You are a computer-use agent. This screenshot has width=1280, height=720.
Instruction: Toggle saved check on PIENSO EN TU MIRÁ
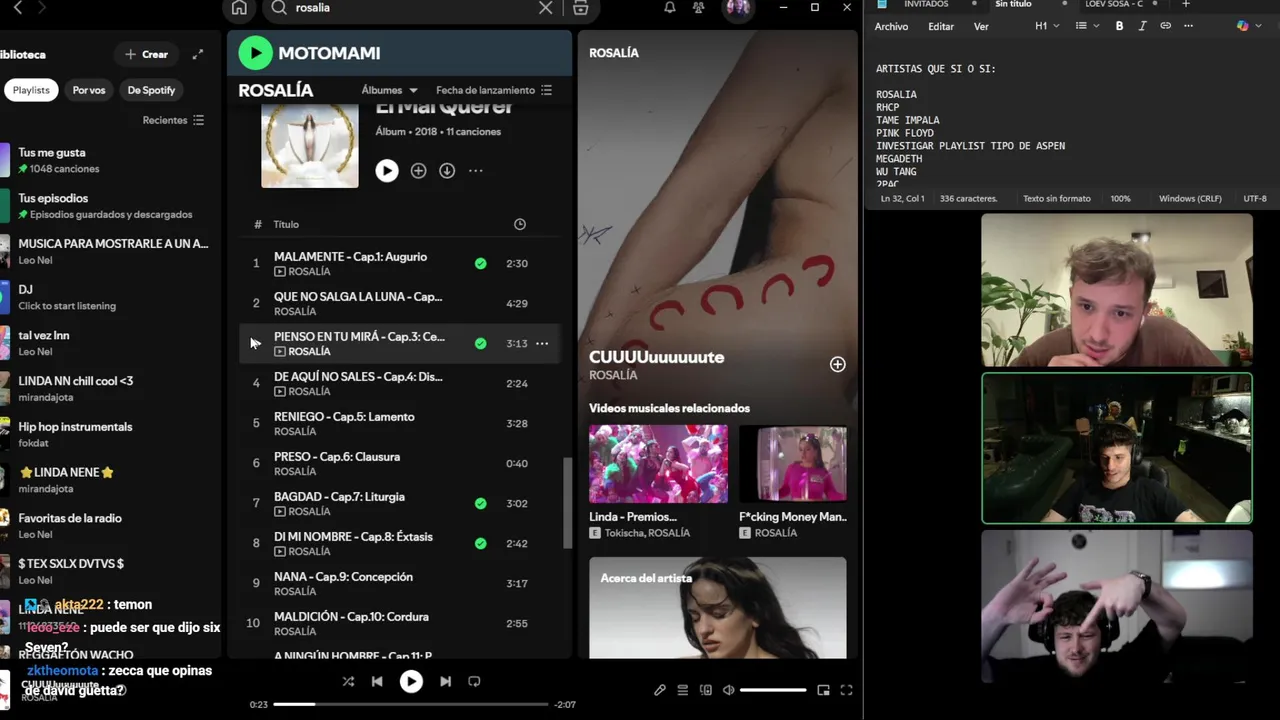(x=481, y=343)
